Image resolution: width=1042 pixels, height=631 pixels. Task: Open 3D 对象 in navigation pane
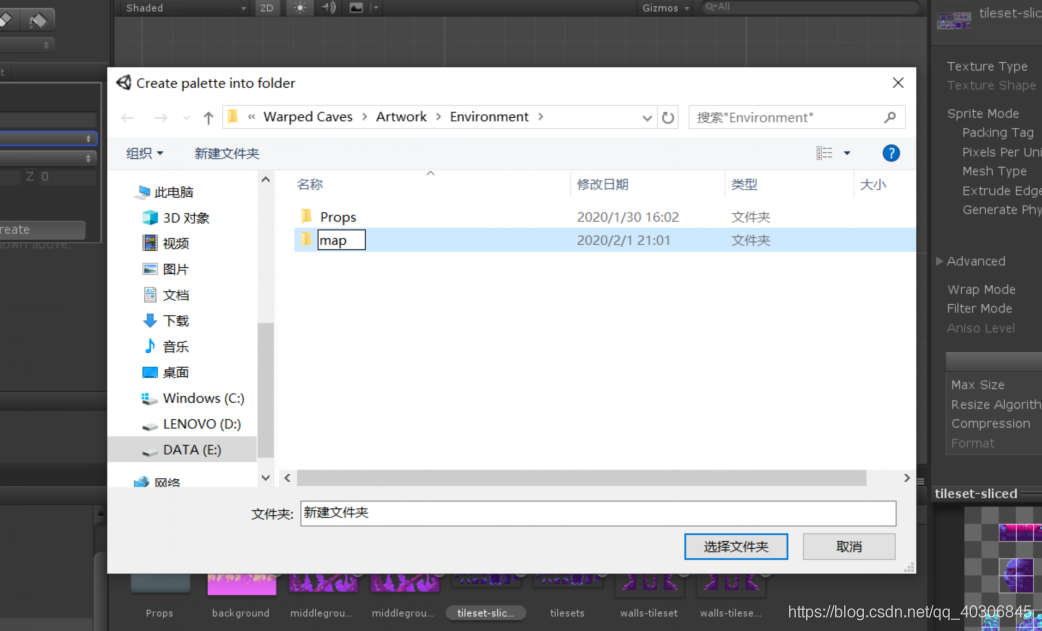[176, 218]
